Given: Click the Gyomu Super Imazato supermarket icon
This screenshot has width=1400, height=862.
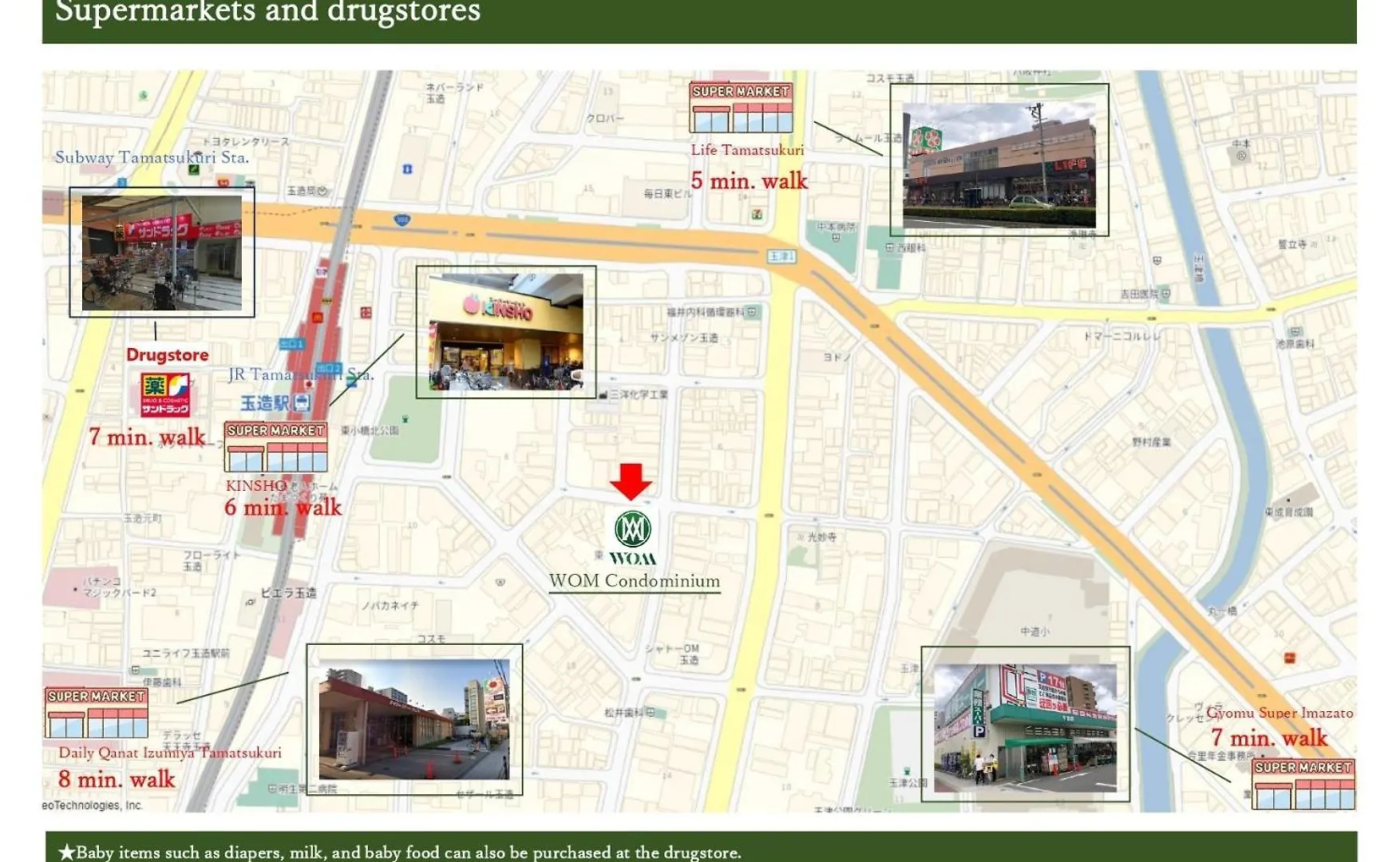Looking at the screenshot, I should click(1303, 783).
